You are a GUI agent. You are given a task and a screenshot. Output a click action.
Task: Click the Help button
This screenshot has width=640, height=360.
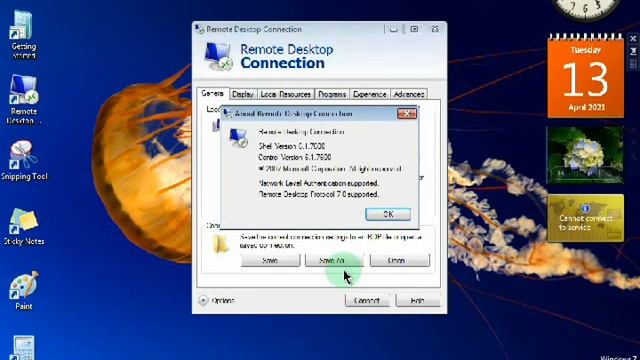coord(418,300)
